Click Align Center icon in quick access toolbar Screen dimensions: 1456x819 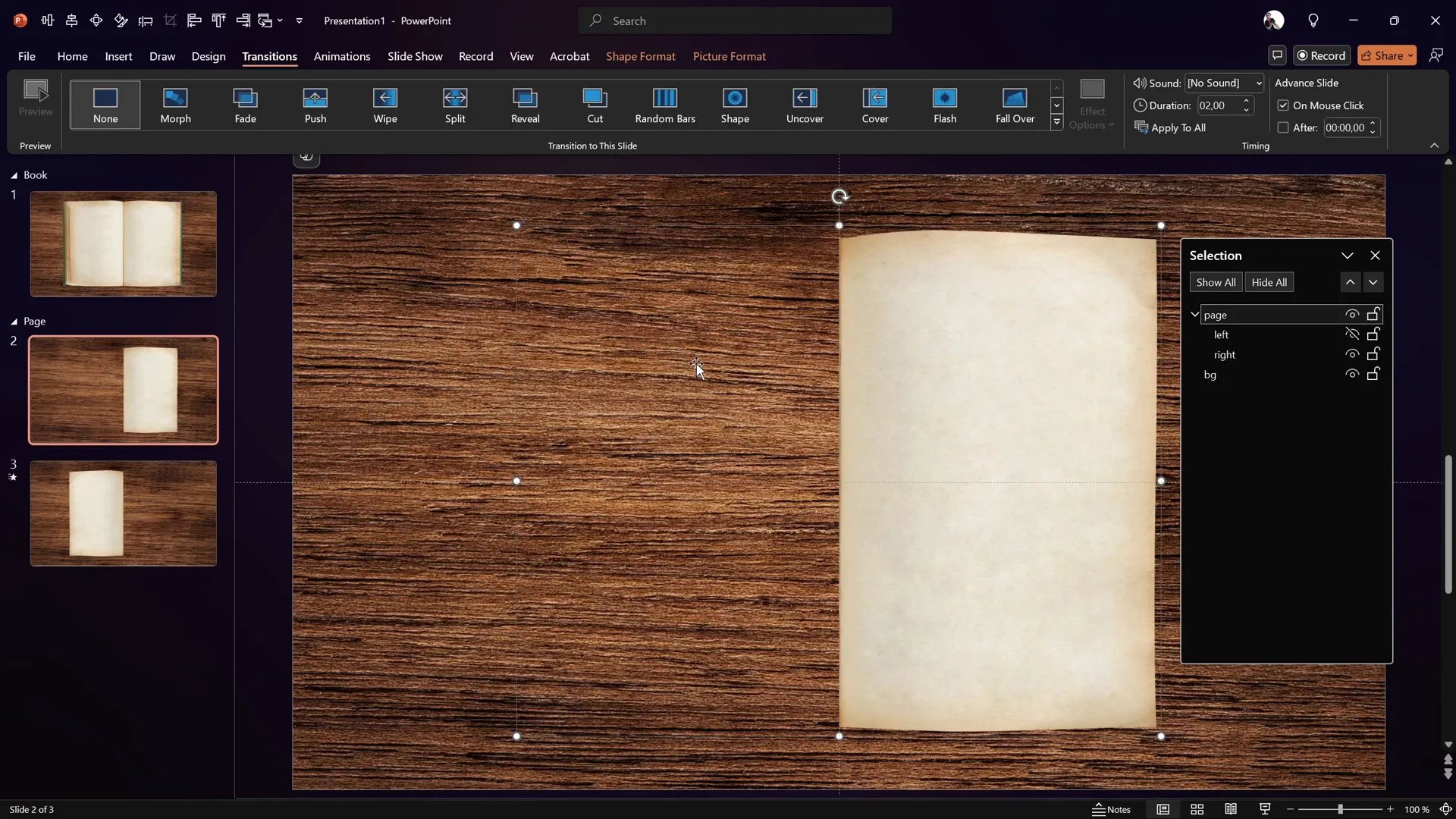(72, 20)
